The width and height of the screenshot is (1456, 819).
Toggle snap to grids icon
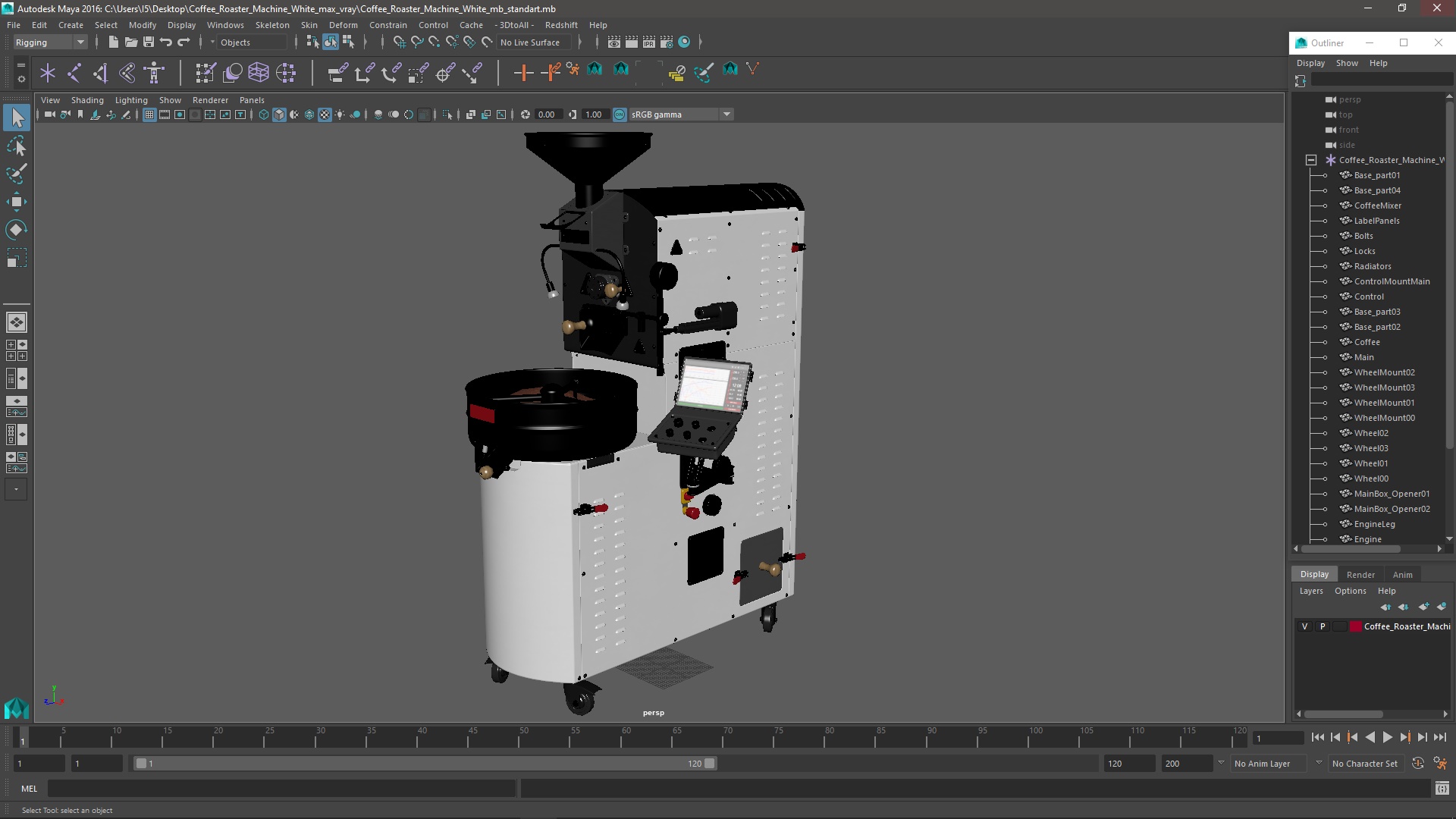point(400,42)
